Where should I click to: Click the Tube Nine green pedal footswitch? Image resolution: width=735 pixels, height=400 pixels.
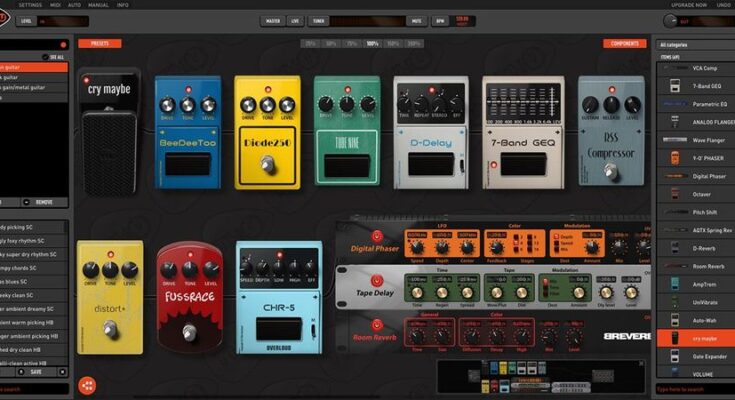[347, 165]
